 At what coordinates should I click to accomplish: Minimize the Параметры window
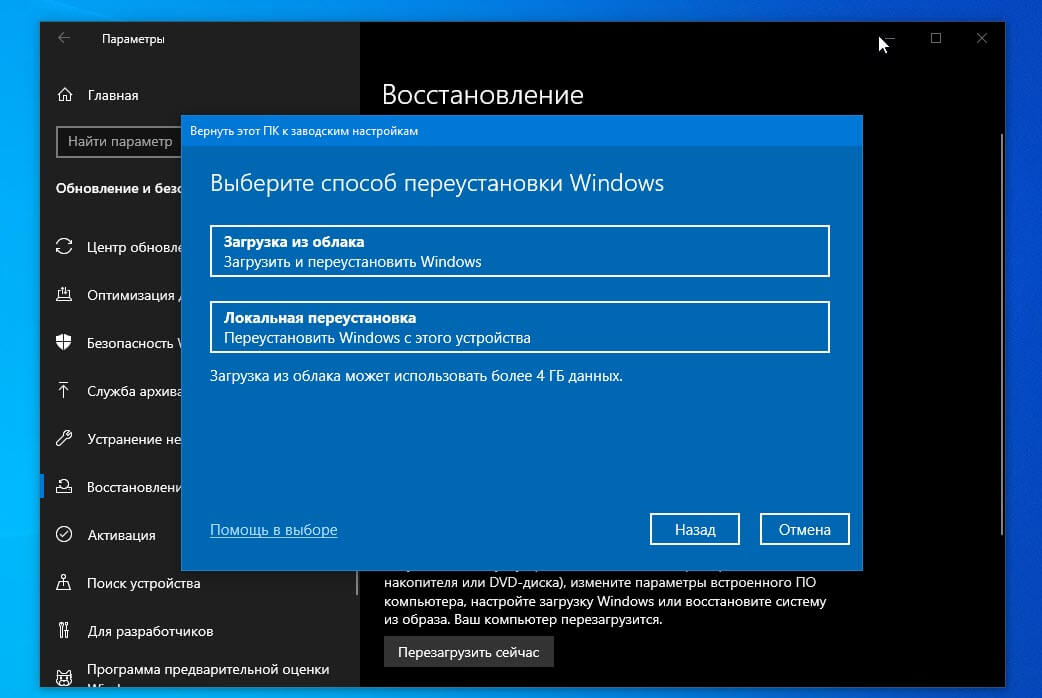(x=890, y=39)
